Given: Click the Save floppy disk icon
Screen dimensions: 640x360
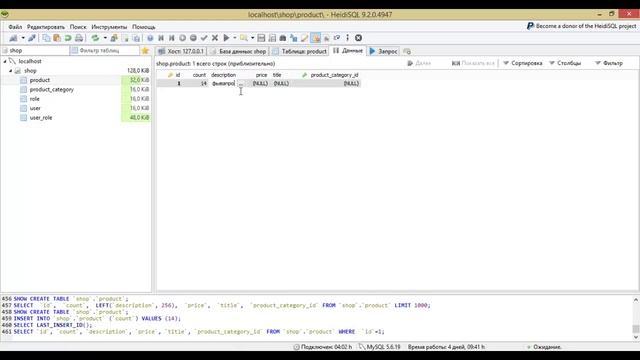Looking at the screenshot, I should click(x=261, y=38).
